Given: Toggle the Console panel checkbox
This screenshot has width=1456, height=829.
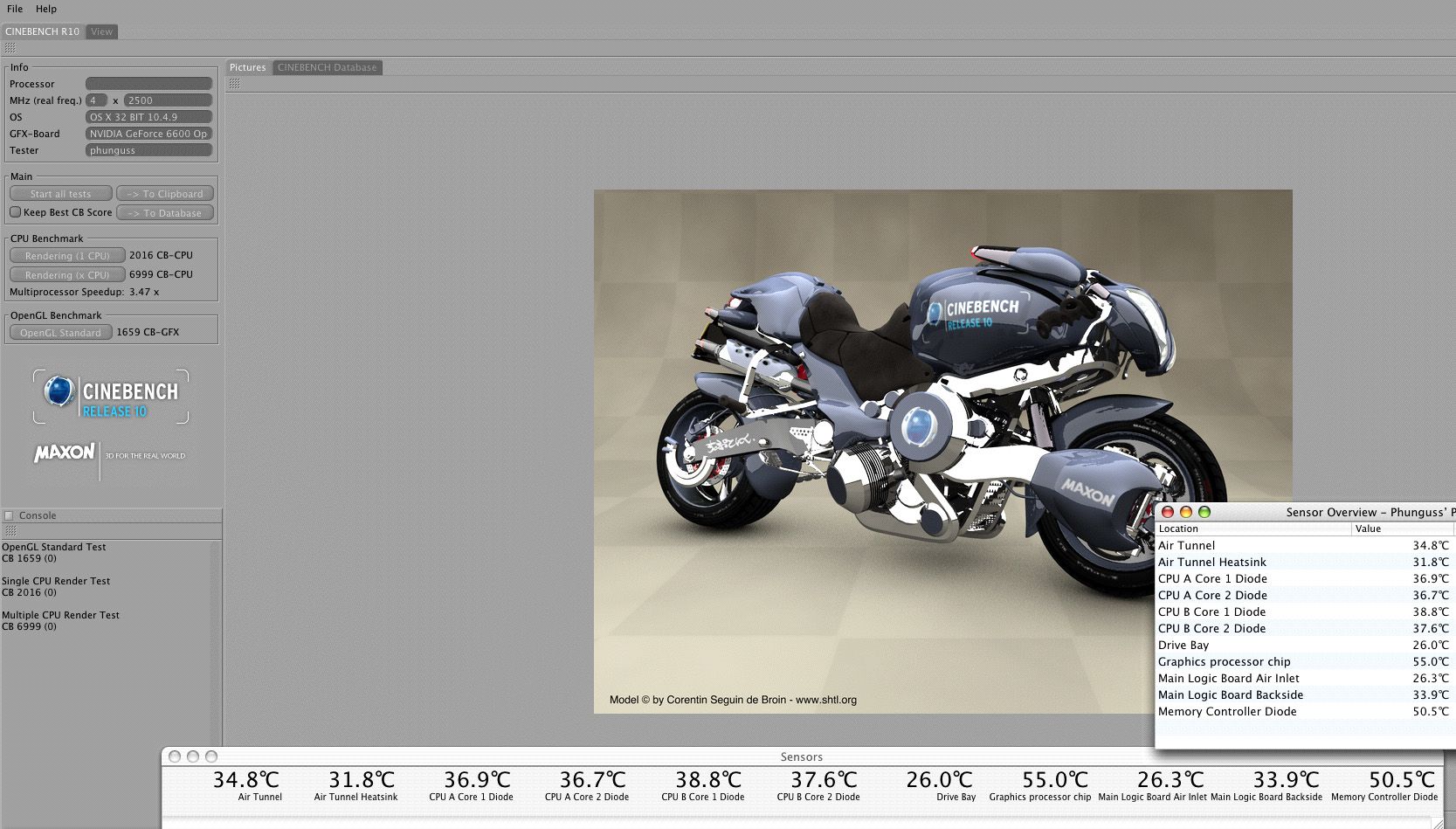Looking at the screenshot, I should click(x=9, y=515).
